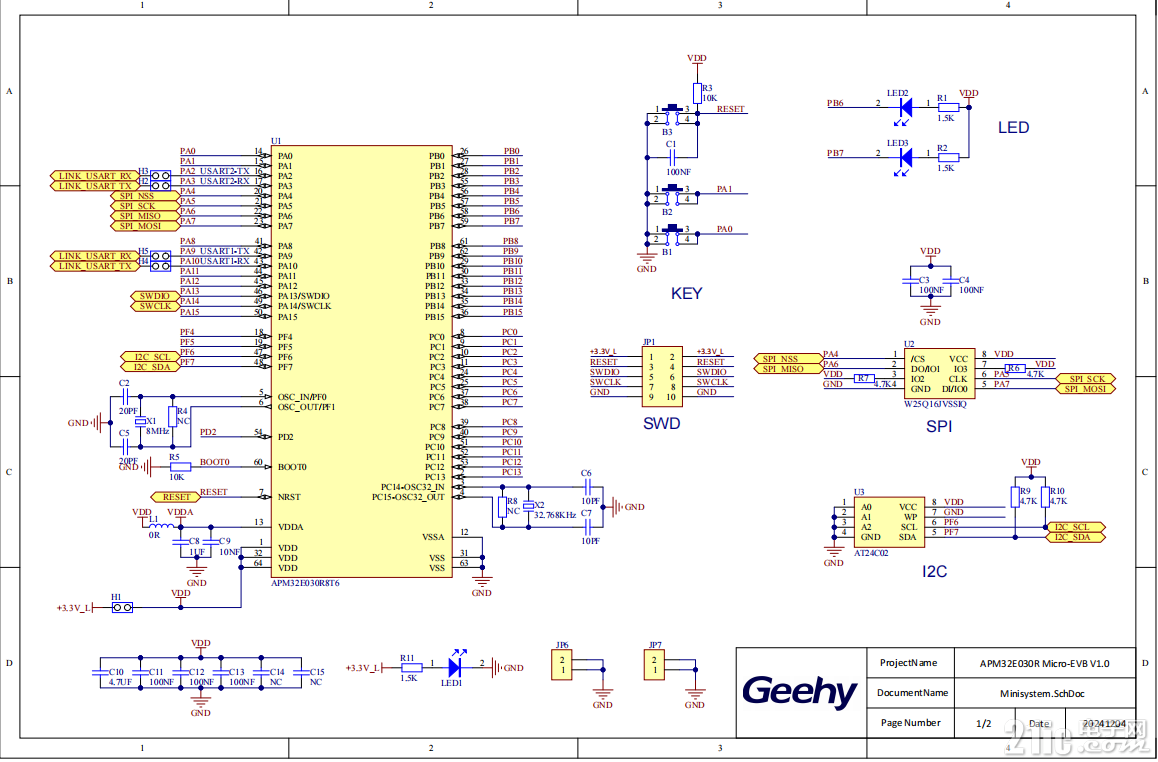Select LINK_USART_RX port beside H3
Screen dimensions: 1158x762
pyautogui.click(x=95, y=176)
